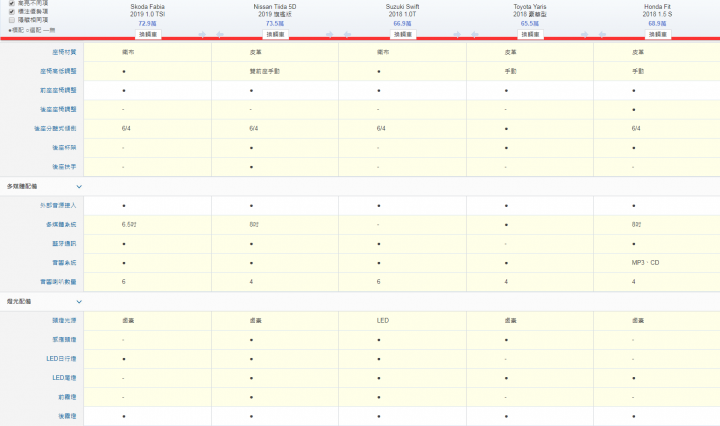Click the 前霧燈 front fog lamp label
The width and height of the screenshot is (720, 426).
coord(67,397)
